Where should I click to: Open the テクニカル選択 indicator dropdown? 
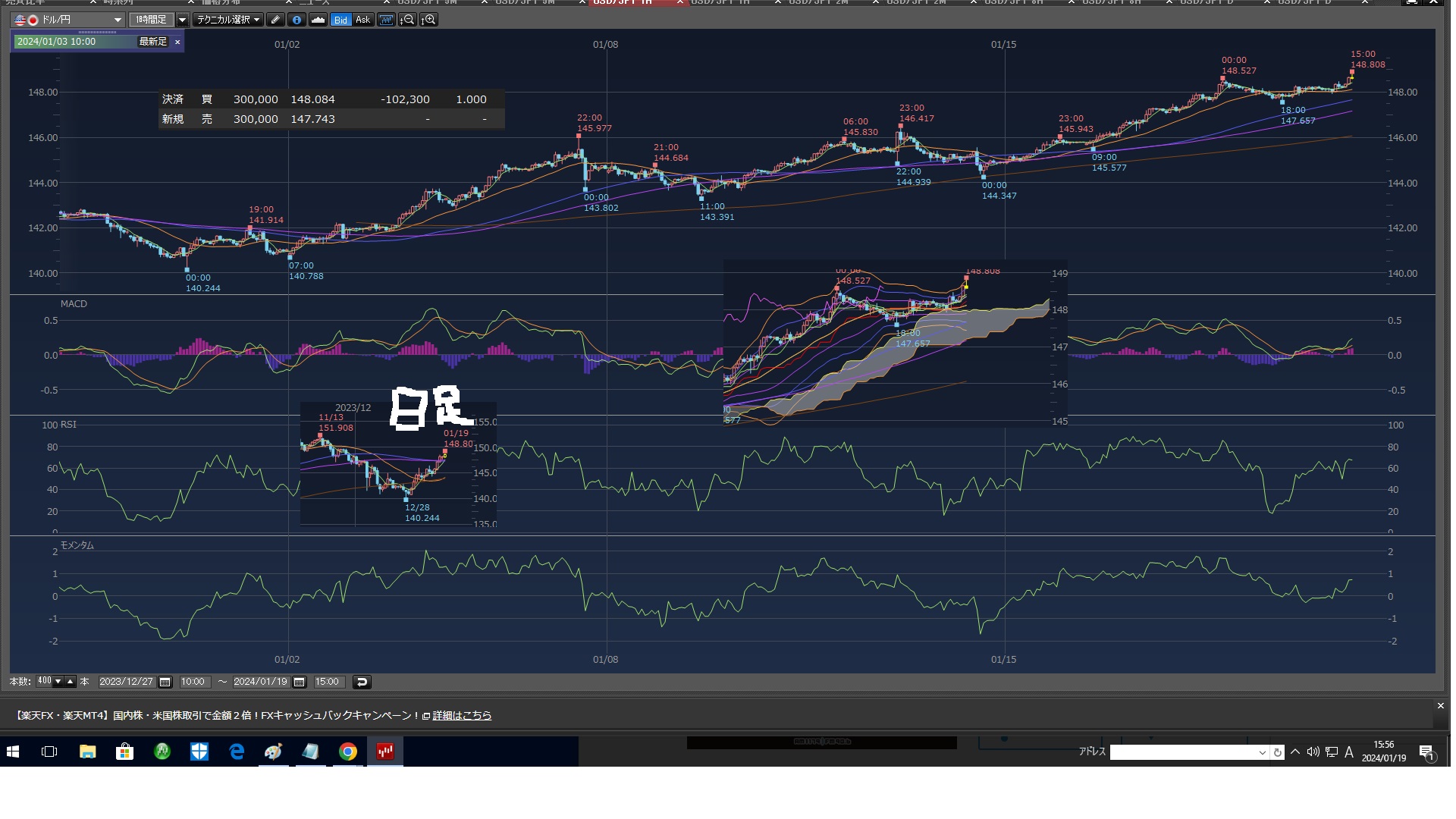click(227, 20)
